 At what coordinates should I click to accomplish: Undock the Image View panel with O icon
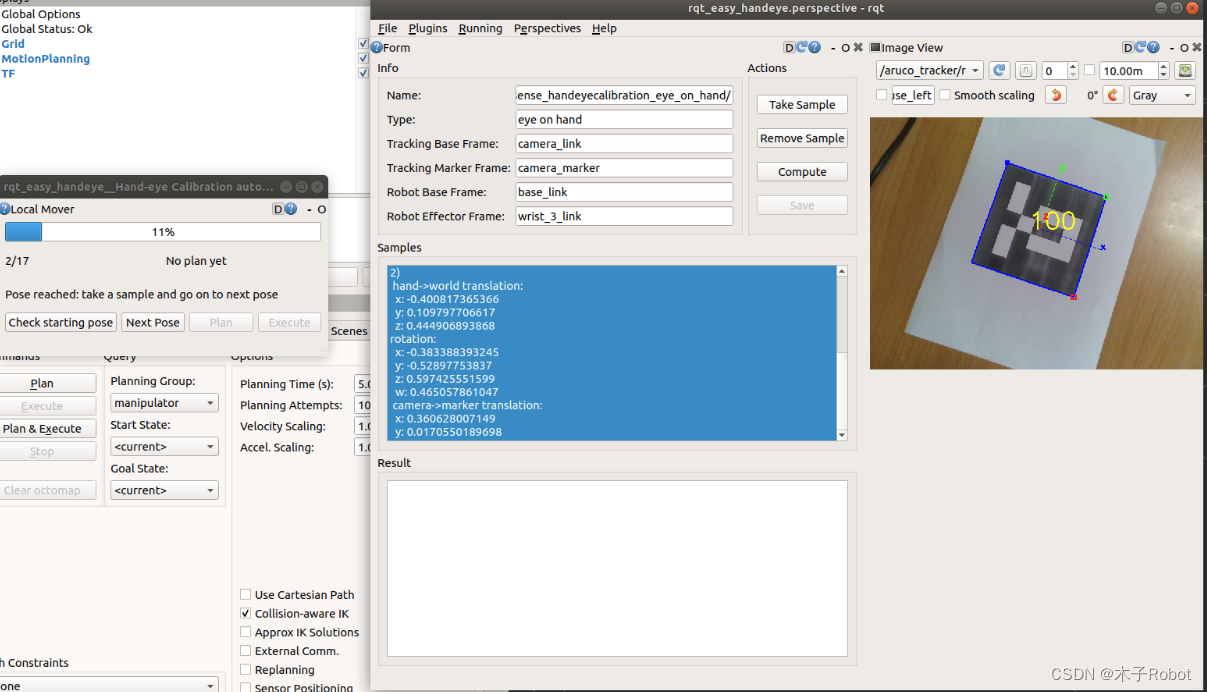1184,48
